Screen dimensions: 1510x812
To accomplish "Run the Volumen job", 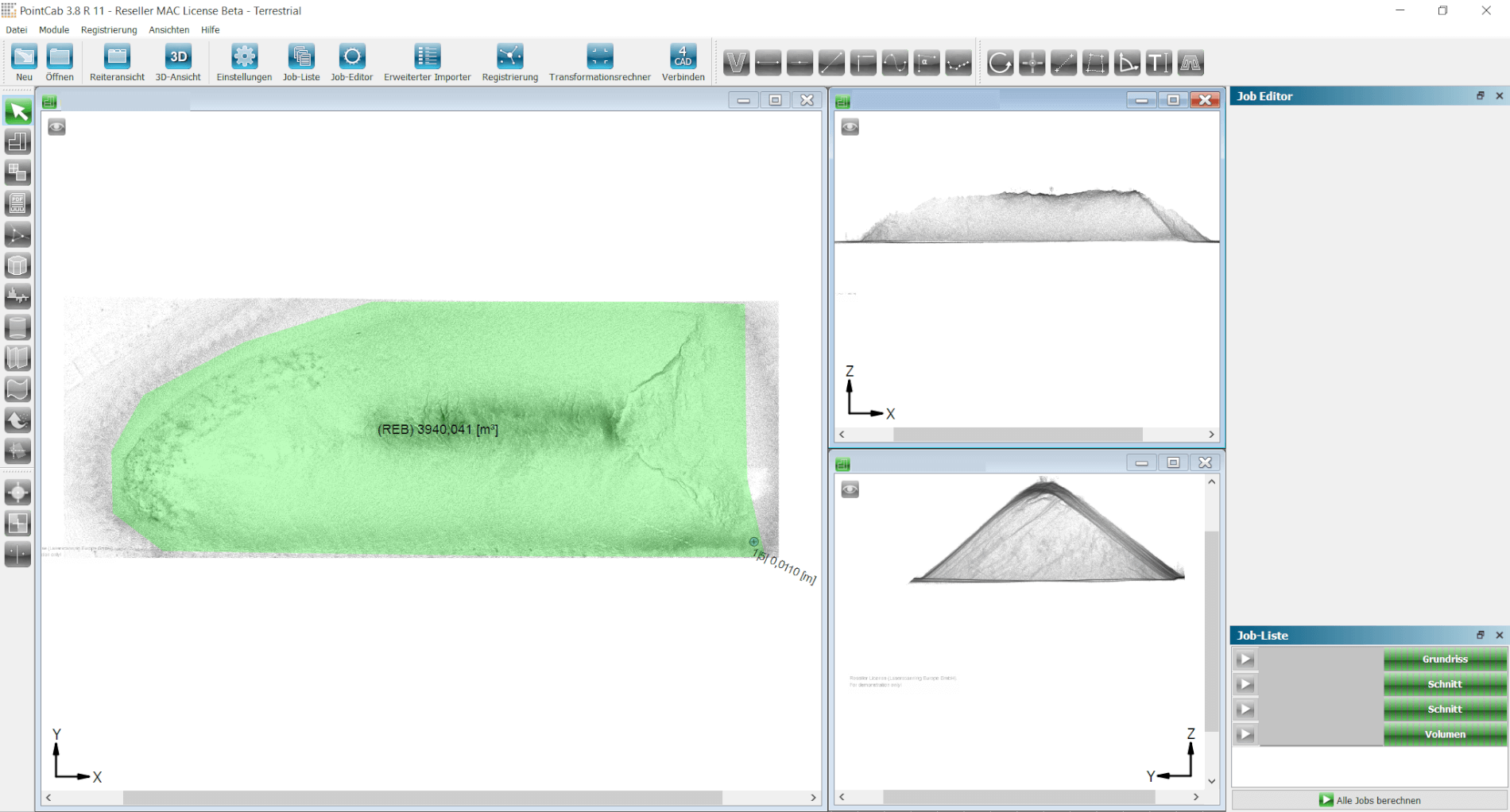I will 1245,734.
